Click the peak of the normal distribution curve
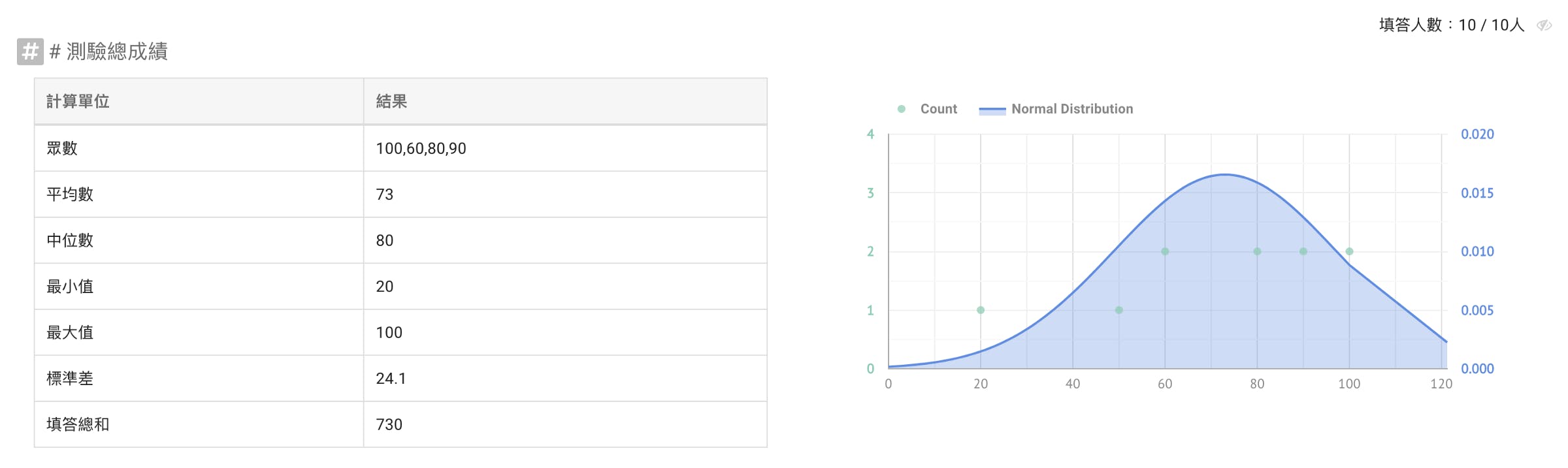 1225,175
